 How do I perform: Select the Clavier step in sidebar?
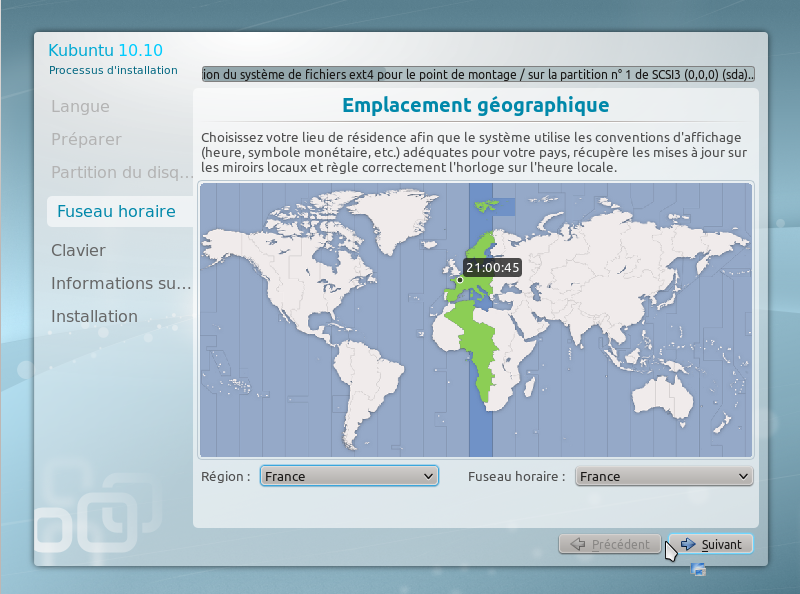[78, 250]
